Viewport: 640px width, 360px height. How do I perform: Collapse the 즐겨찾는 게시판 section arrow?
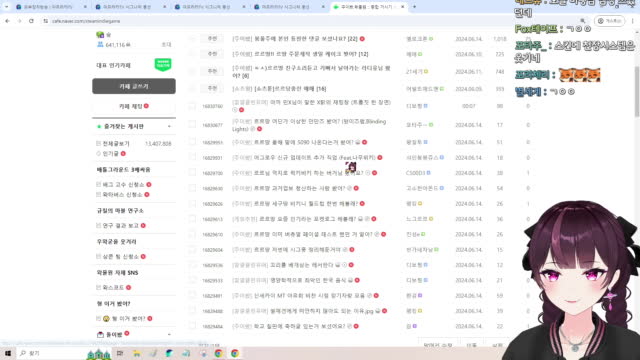point(169,127)
